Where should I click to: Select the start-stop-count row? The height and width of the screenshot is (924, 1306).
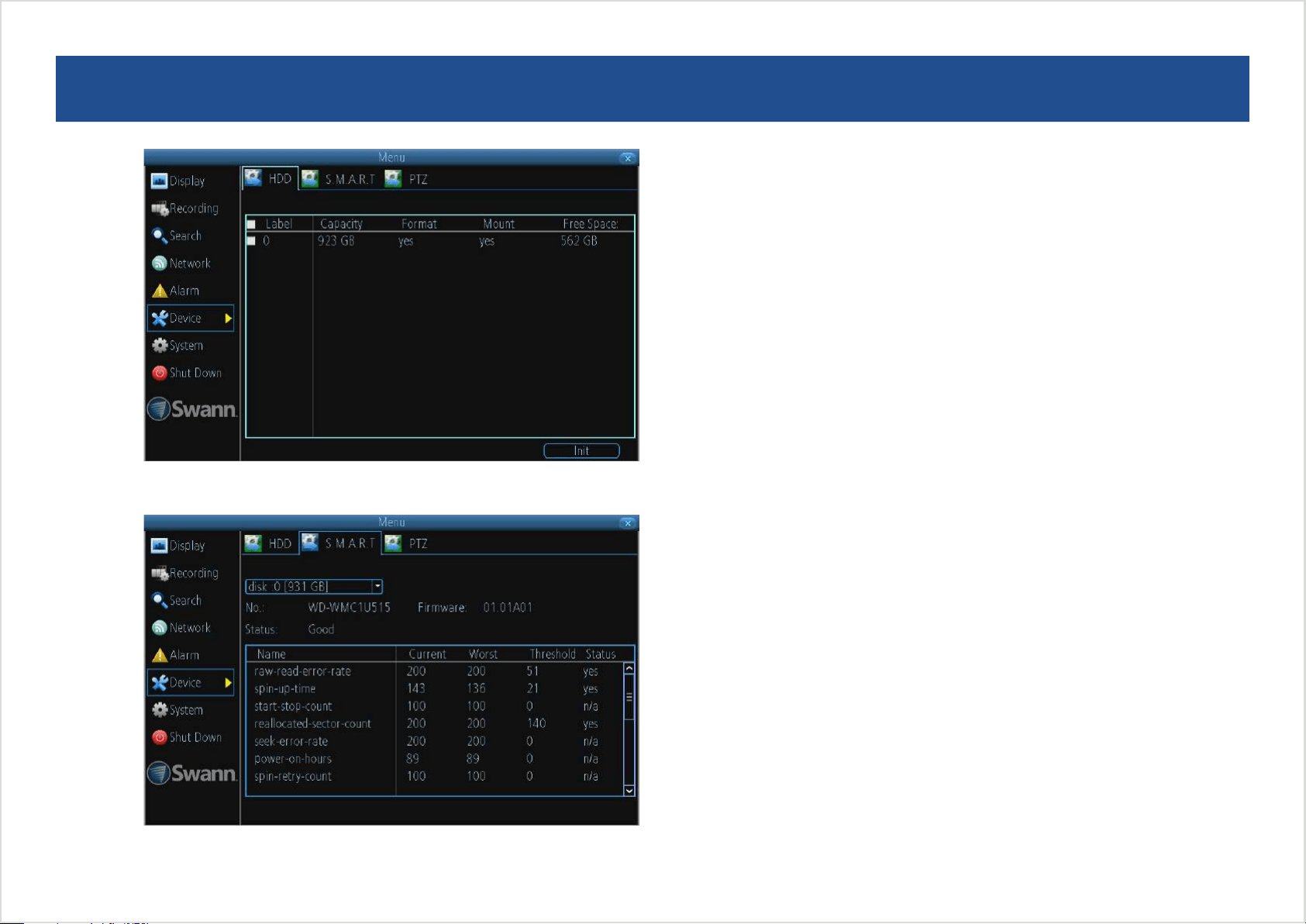435,706
